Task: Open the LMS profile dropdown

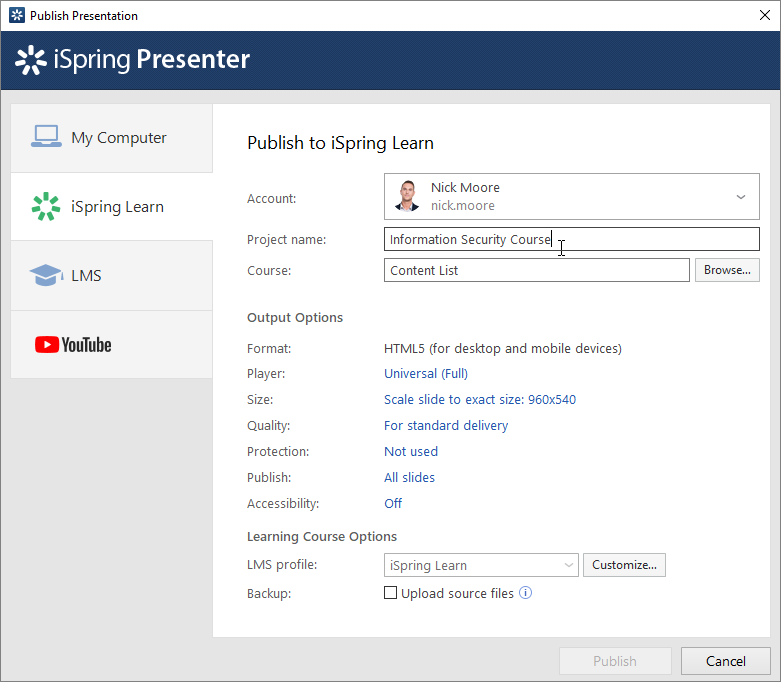Action: coord(481,565)
